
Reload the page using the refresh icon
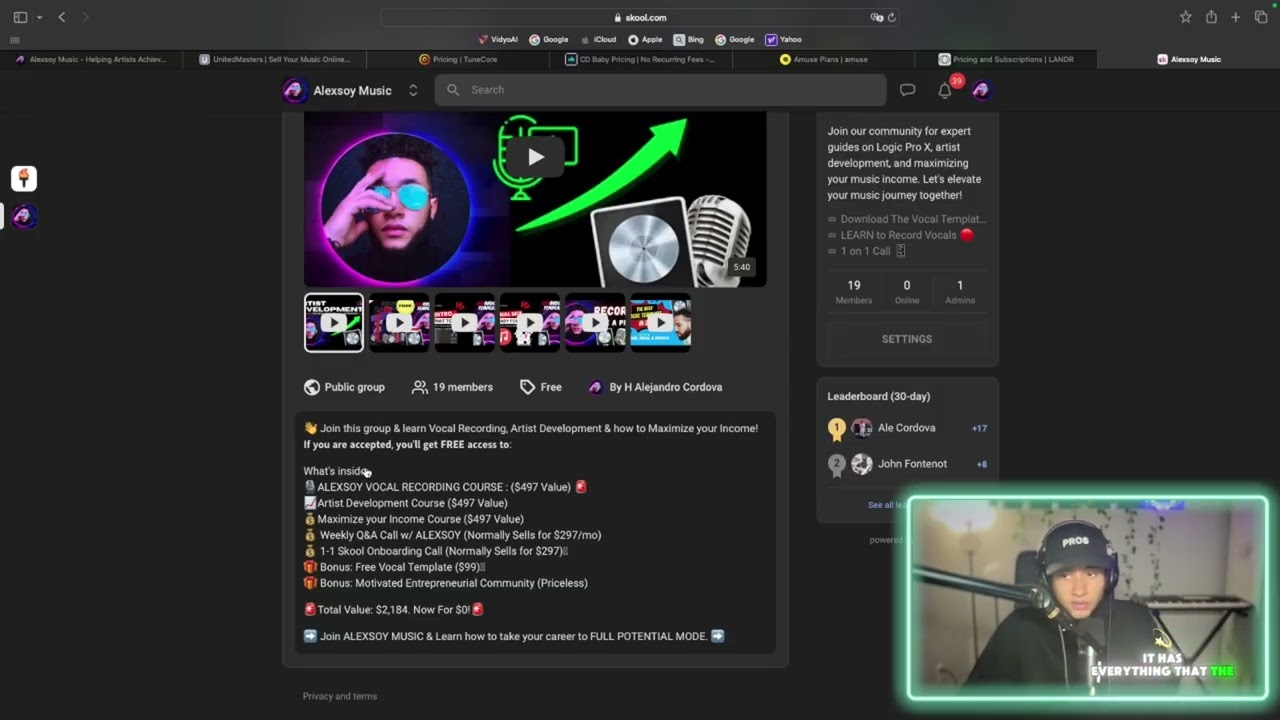coord(891,17)
